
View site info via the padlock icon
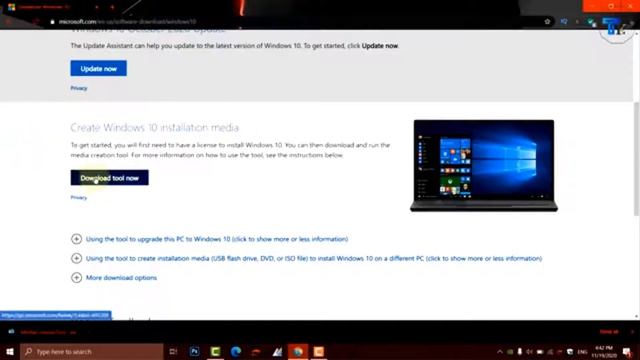(52, 22)
